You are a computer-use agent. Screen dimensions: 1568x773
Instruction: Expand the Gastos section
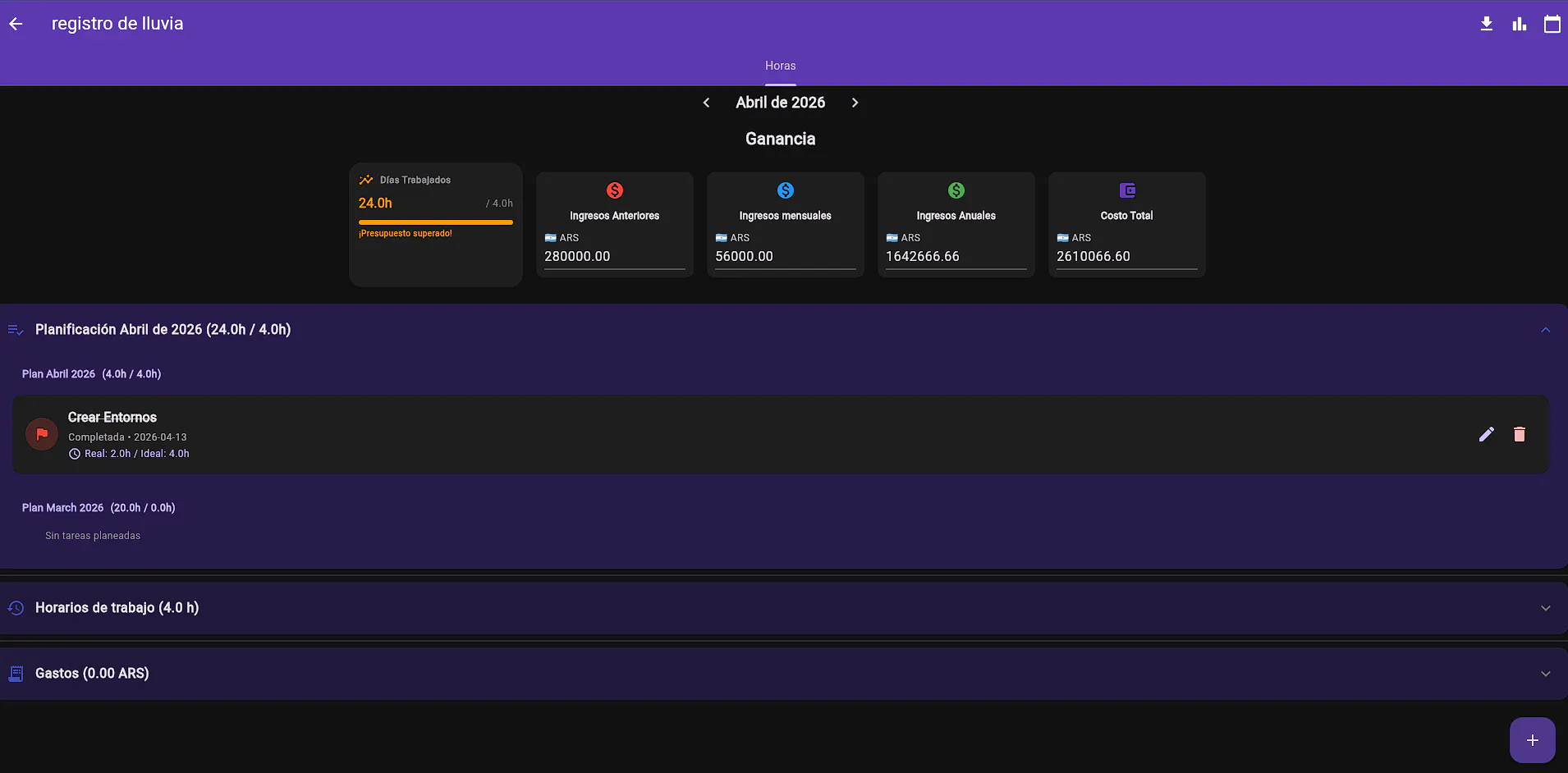1546,674
